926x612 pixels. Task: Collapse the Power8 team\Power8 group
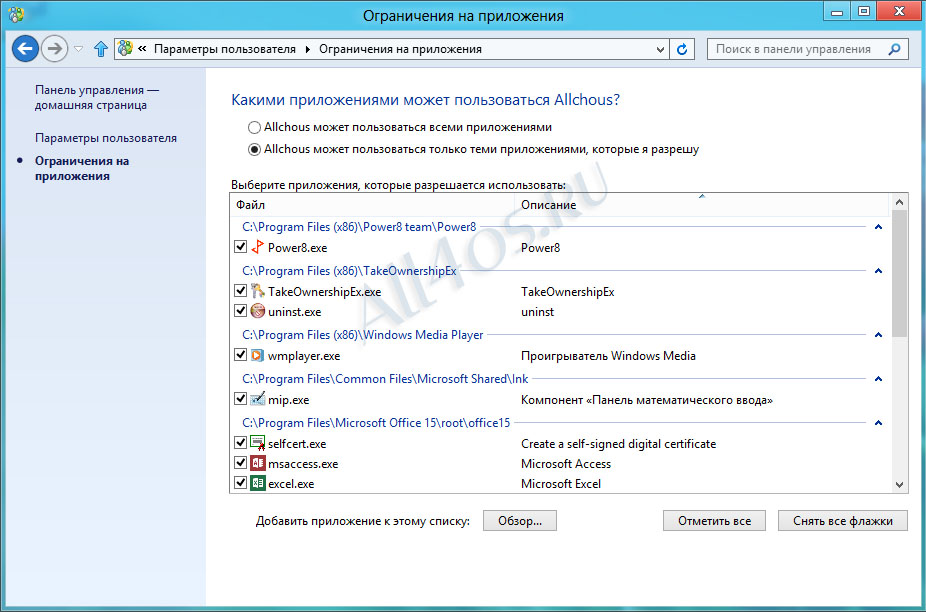[x=878, y=227]
